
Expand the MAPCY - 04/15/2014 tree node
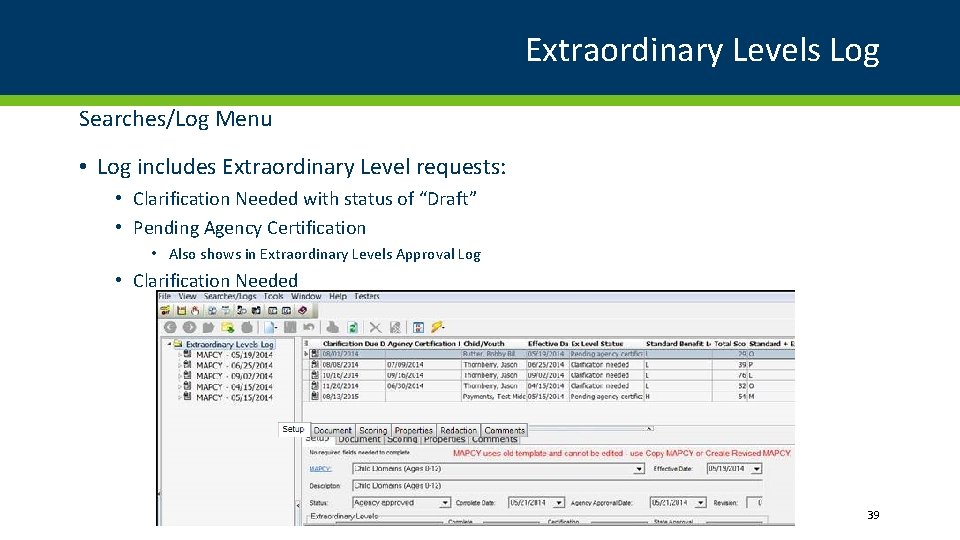pos(179,387)
